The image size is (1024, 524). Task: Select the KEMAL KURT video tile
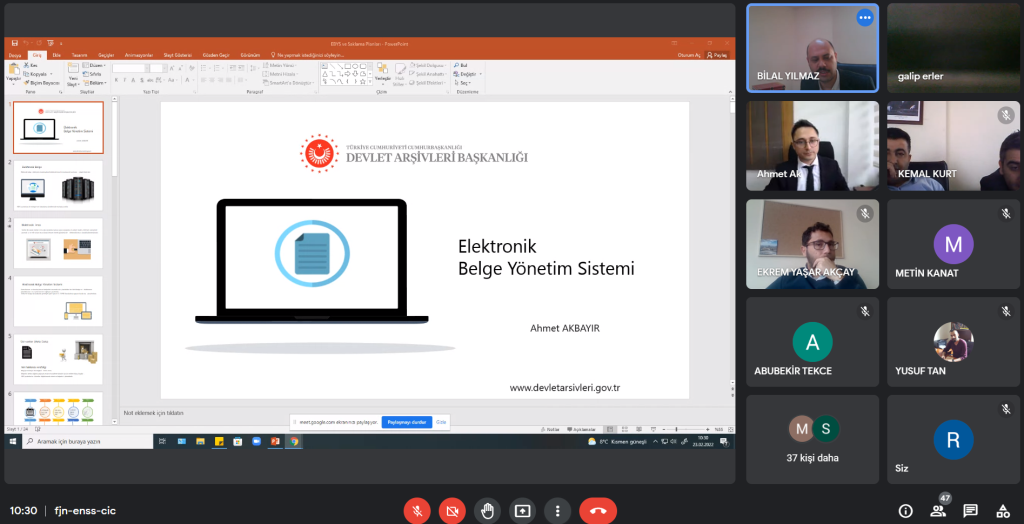(x=953, y=146)
